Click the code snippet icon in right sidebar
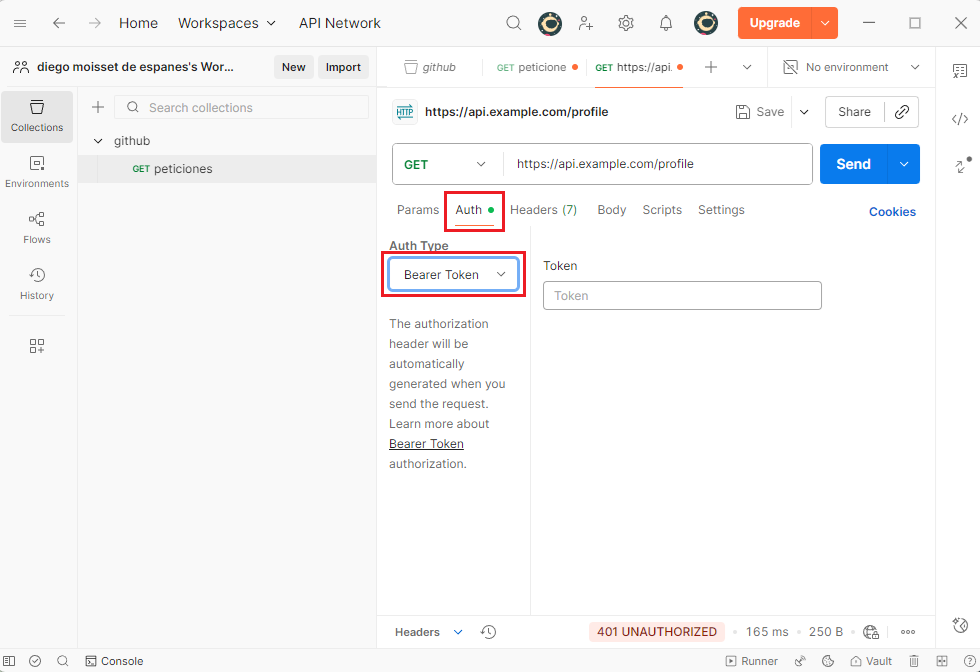This screenshot has width=980, height=672. (959, 119)
